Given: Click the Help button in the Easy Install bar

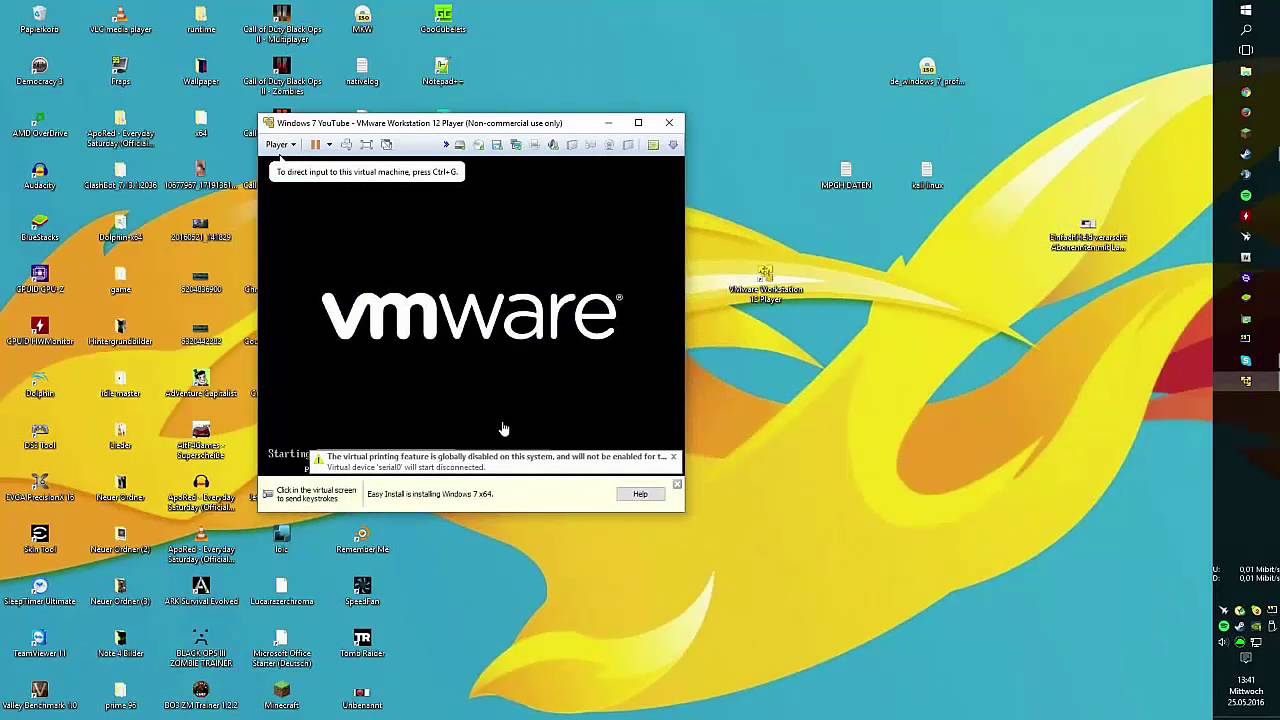Looking at the screenshot, I should [640, 494].
